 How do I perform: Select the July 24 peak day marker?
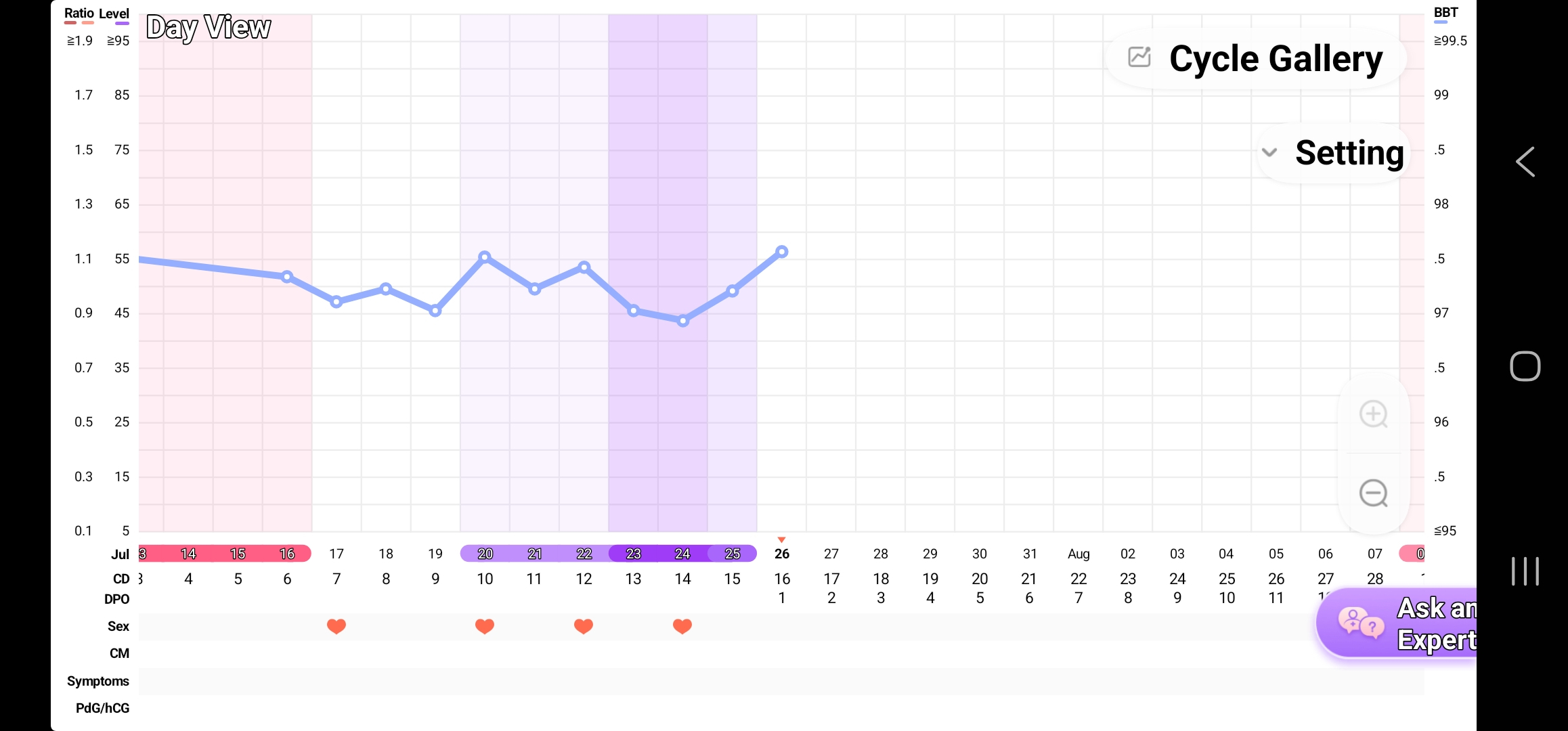point(682,554)
